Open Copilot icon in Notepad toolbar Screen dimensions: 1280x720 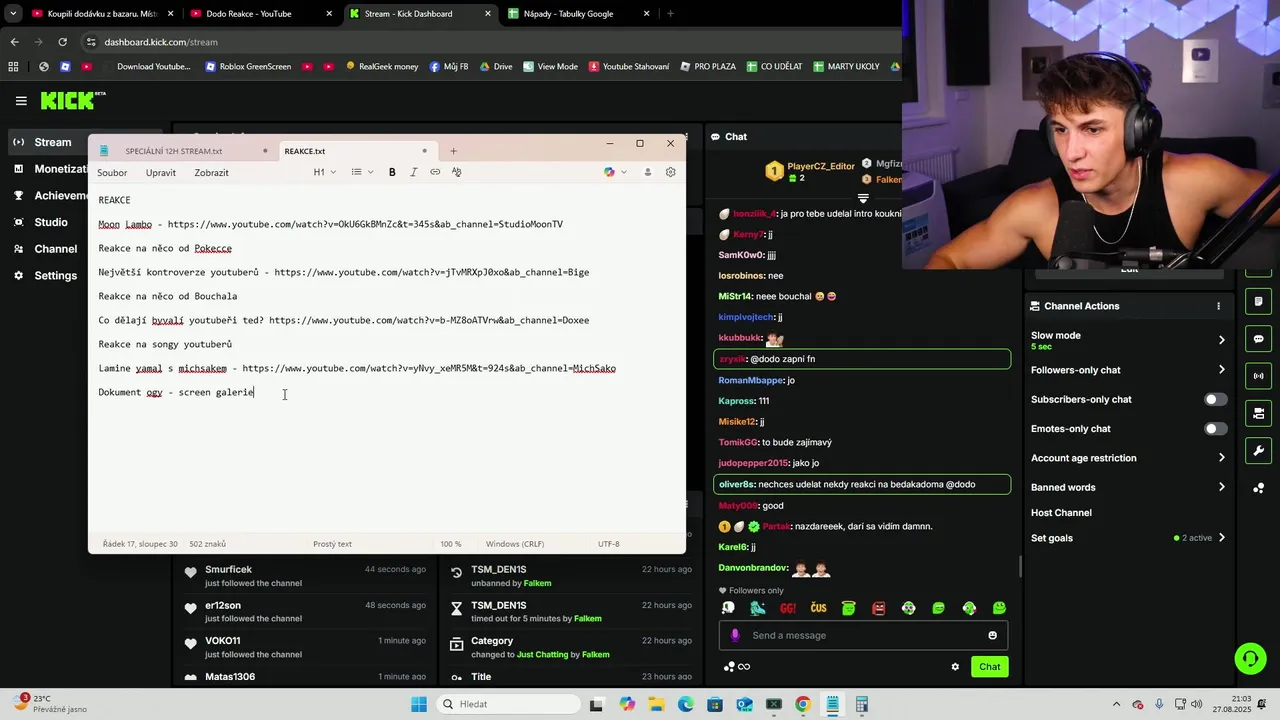point(609,172)
